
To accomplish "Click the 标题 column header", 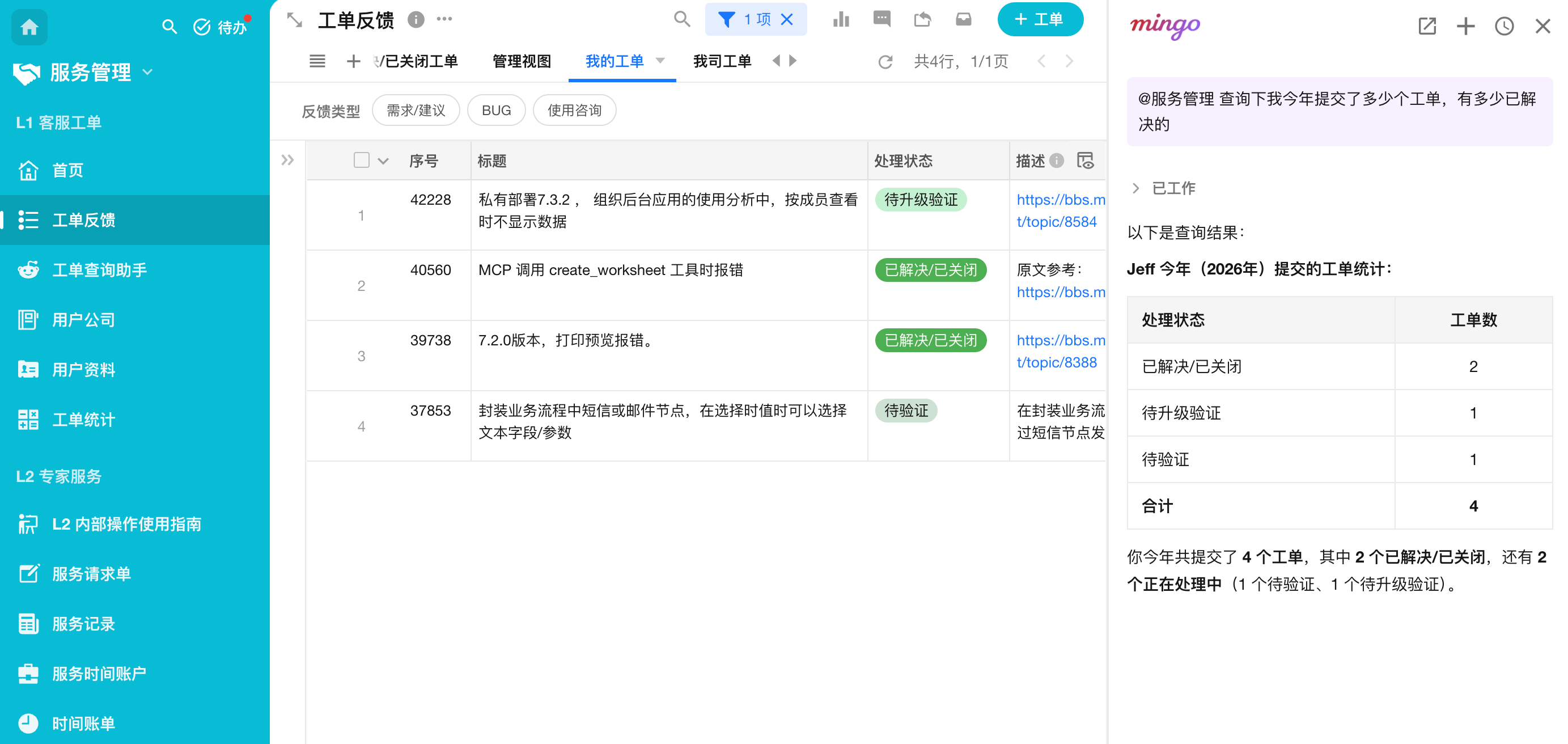I will [x=669, y=160].
